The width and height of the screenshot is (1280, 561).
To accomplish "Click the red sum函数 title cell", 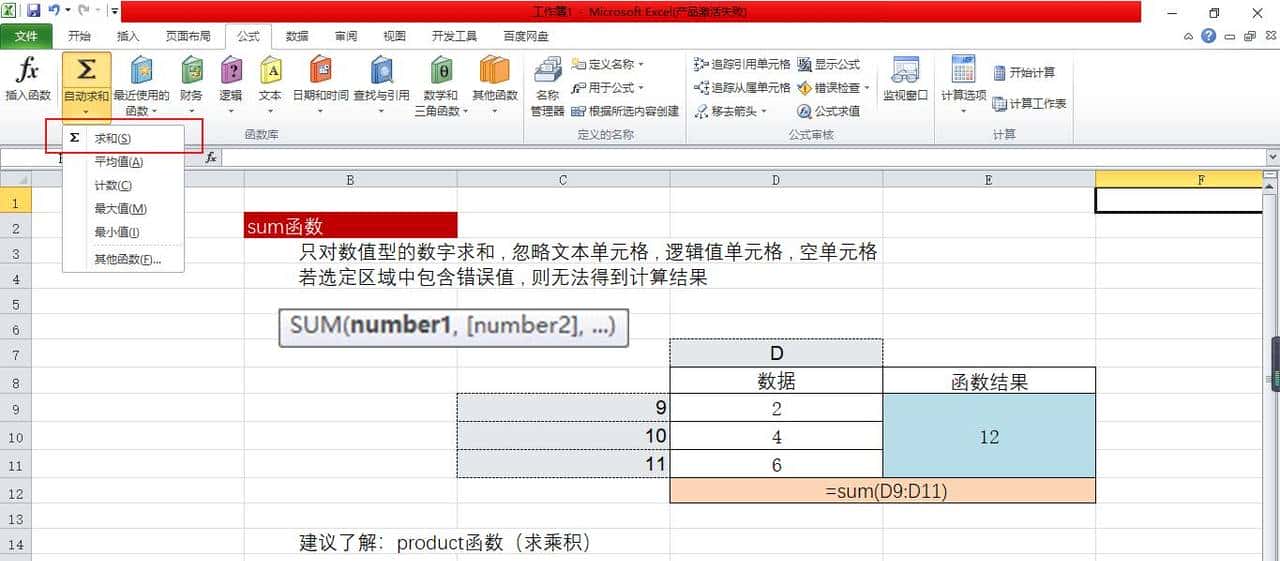I will (351, 227).
